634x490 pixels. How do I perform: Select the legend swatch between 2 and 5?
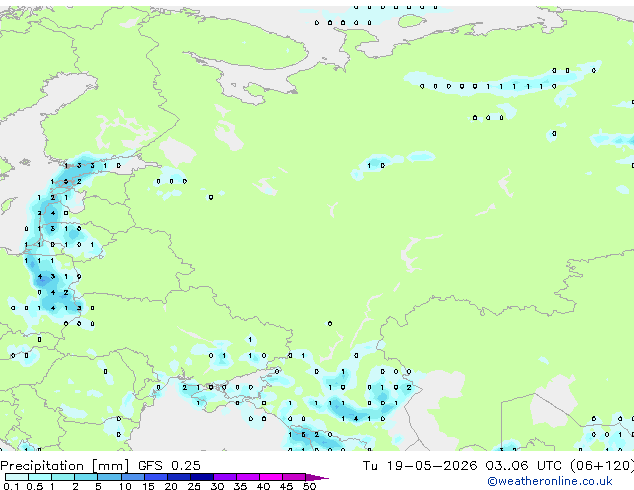click(86, 477)
